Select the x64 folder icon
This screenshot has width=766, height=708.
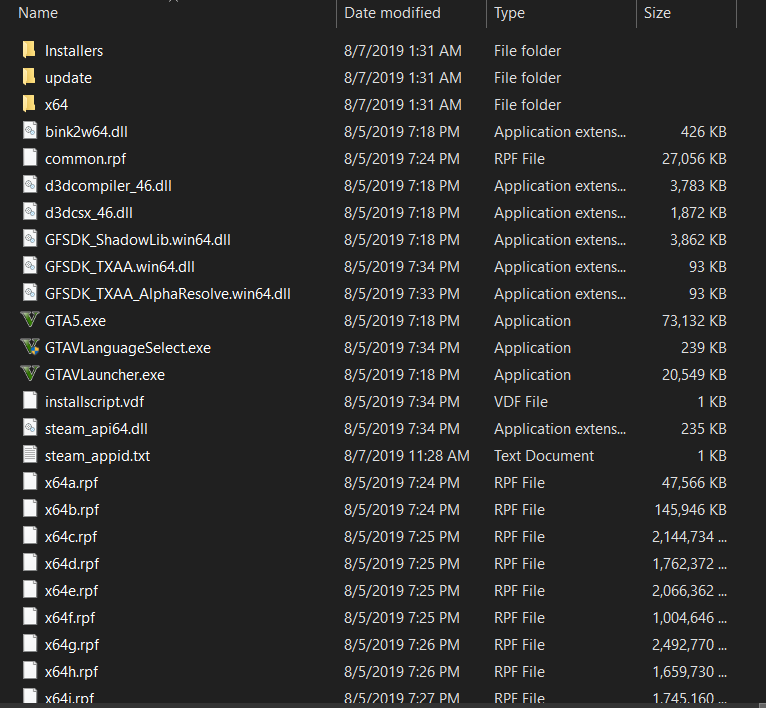(x=29, y=104)
